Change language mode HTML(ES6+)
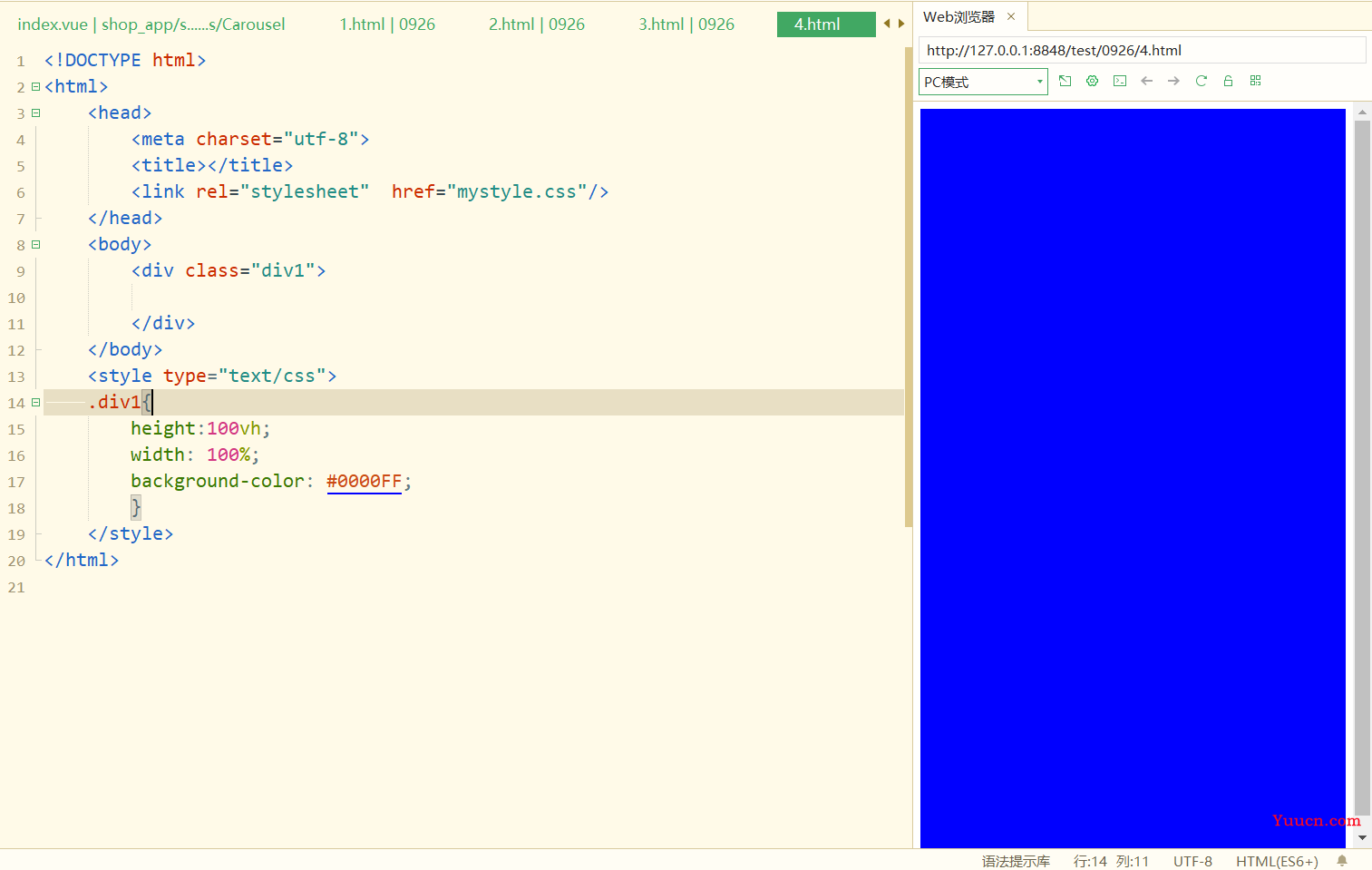1372x870 pixels. pyautogui.click(x=1277, y=861)
